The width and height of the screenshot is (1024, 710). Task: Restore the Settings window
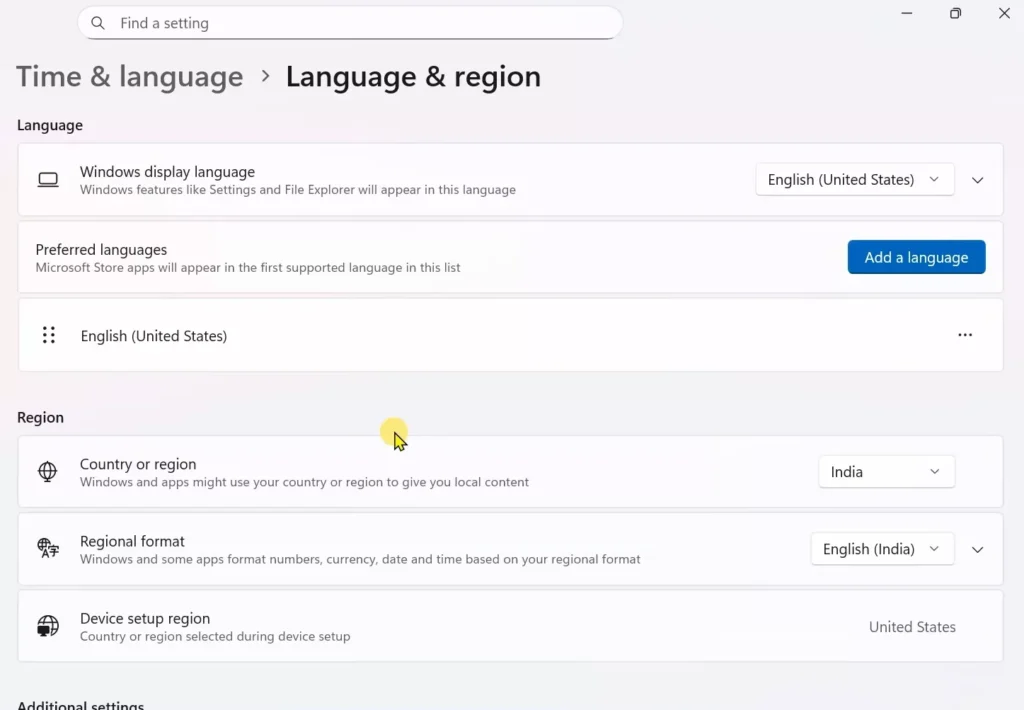point(955,13)
